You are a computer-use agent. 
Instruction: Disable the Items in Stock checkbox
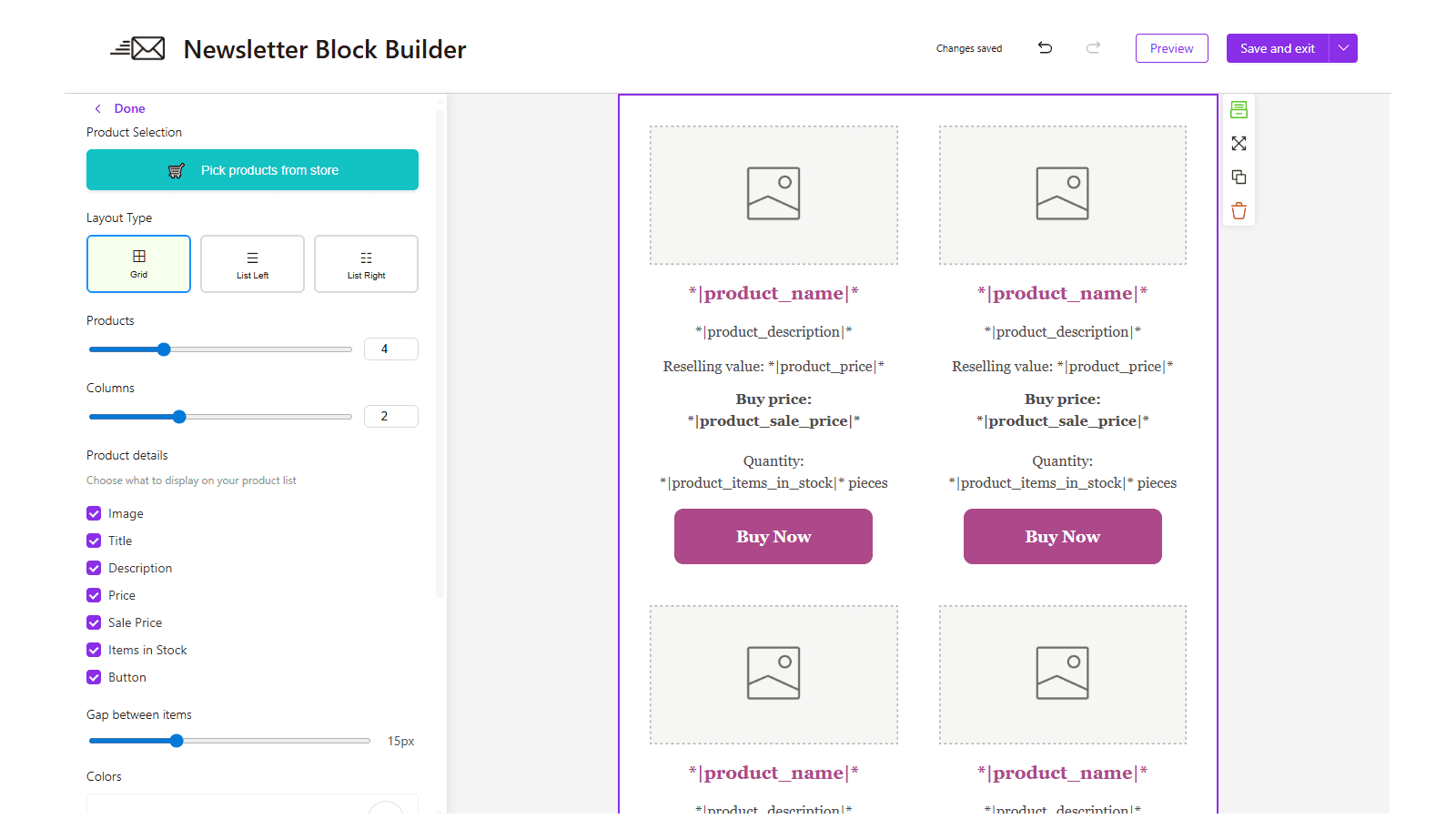tap(94, 650)
